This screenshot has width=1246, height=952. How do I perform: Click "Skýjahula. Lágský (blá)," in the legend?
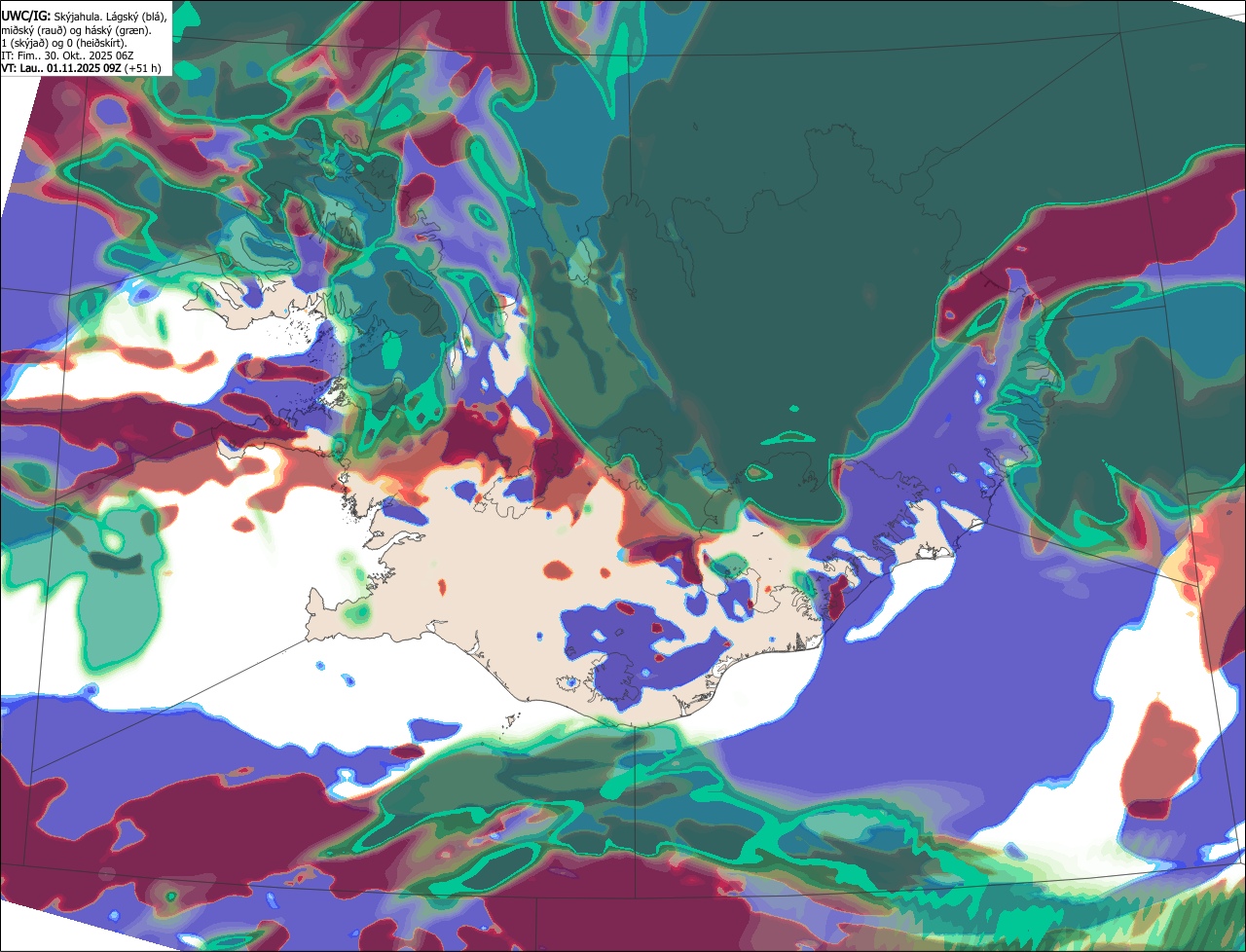tap(110, 17)
